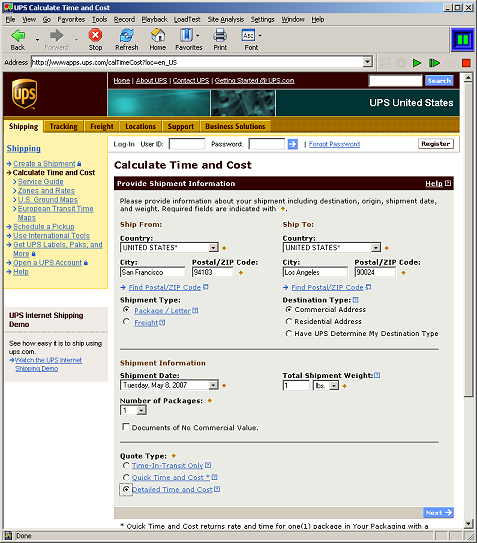Click the red stop recording square

tap(466, 63)
